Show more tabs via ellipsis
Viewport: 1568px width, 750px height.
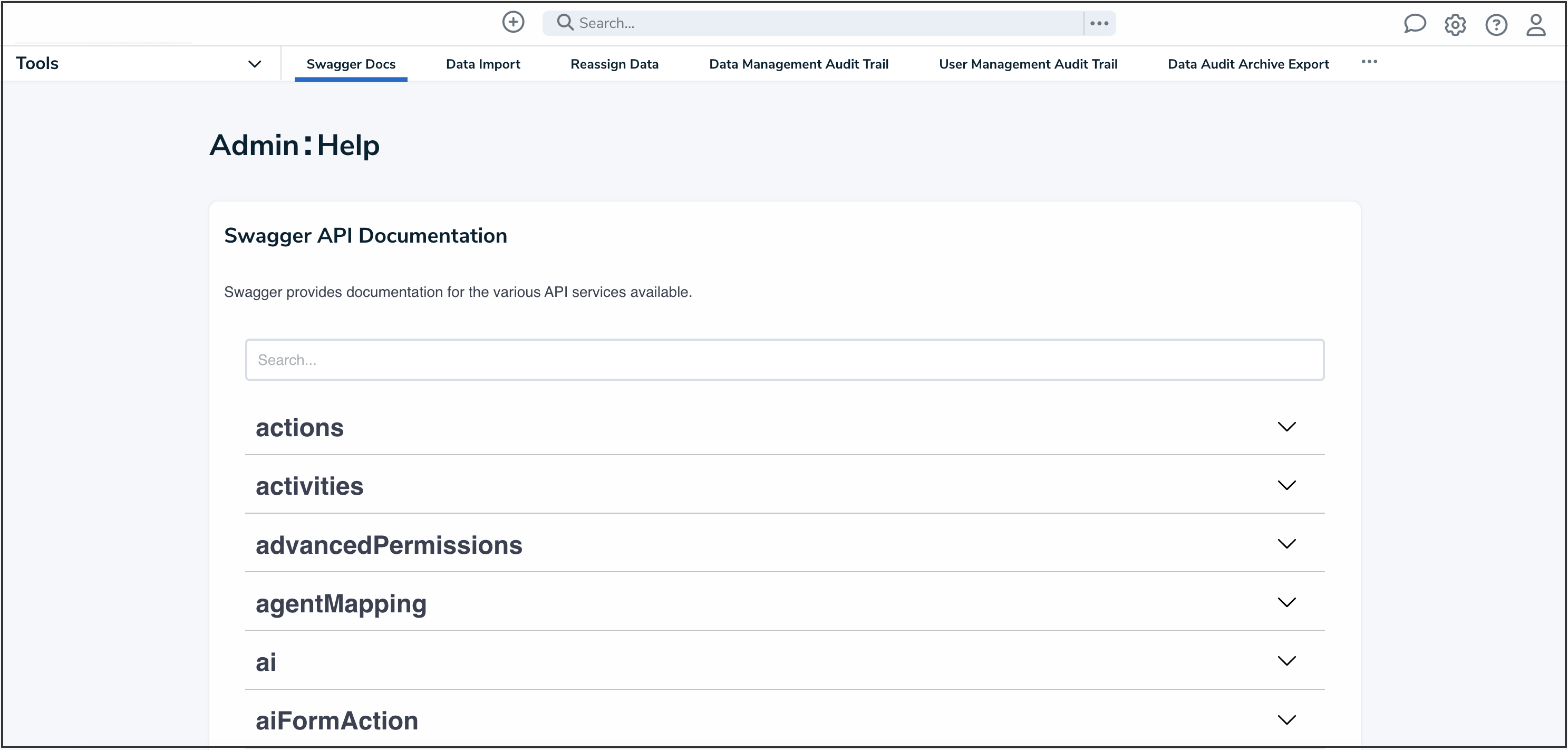pyautogui.click(x=1369, y=62)
